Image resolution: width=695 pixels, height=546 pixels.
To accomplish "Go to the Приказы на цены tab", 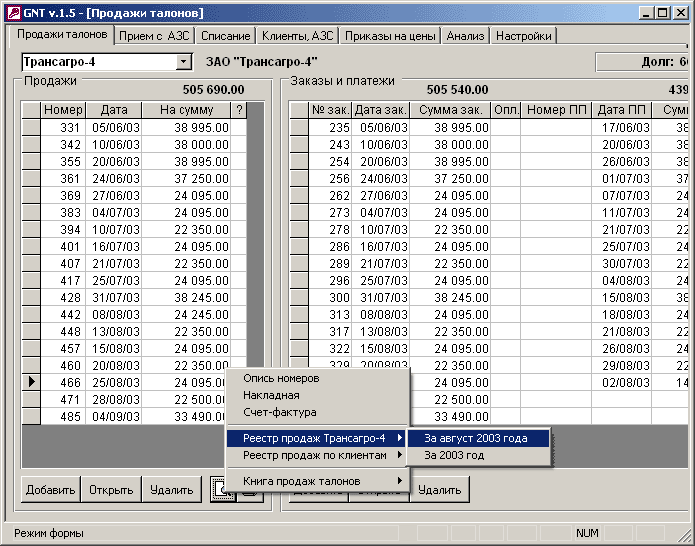I will point(390,36).
